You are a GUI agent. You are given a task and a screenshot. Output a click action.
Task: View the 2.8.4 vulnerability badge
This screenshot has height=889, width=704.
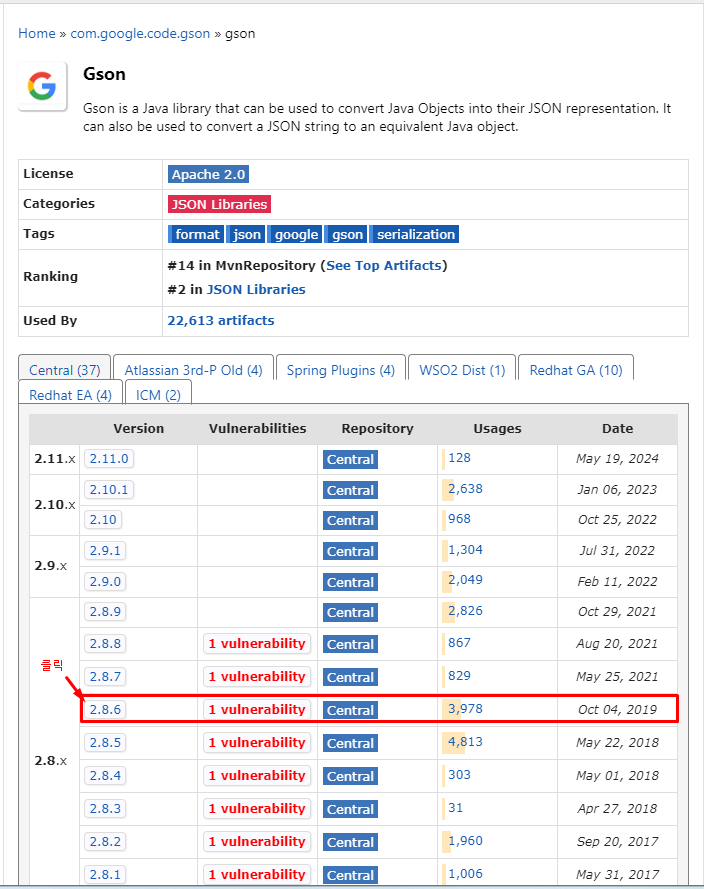257,775
